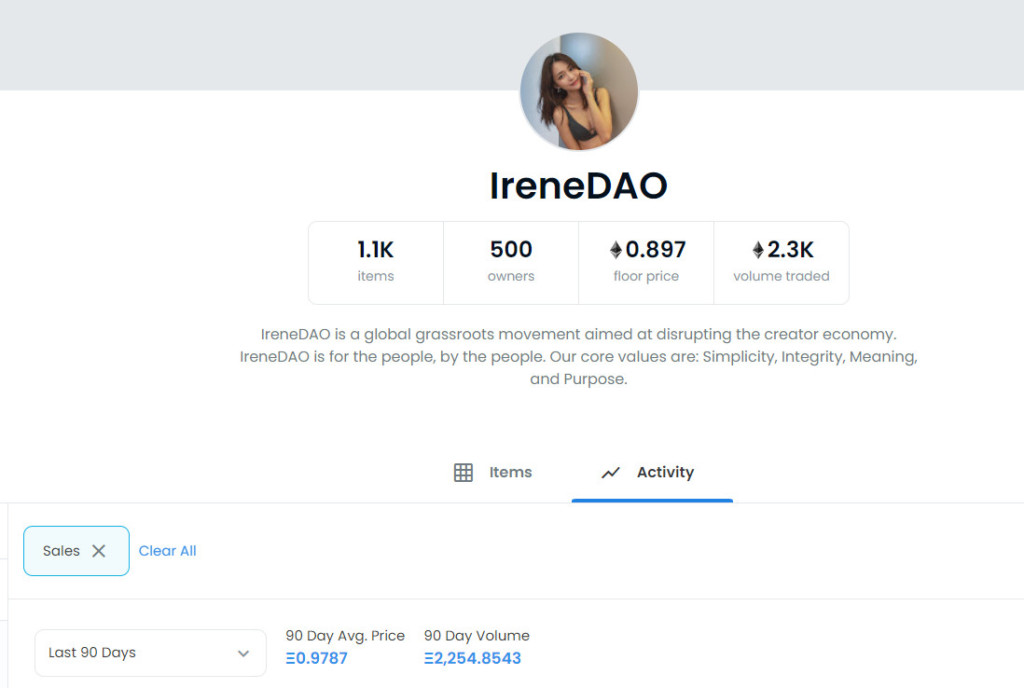The image size is (1024, 688).
Task: Click the IreneDAO collection description text
Action: [x=578, y=356]
